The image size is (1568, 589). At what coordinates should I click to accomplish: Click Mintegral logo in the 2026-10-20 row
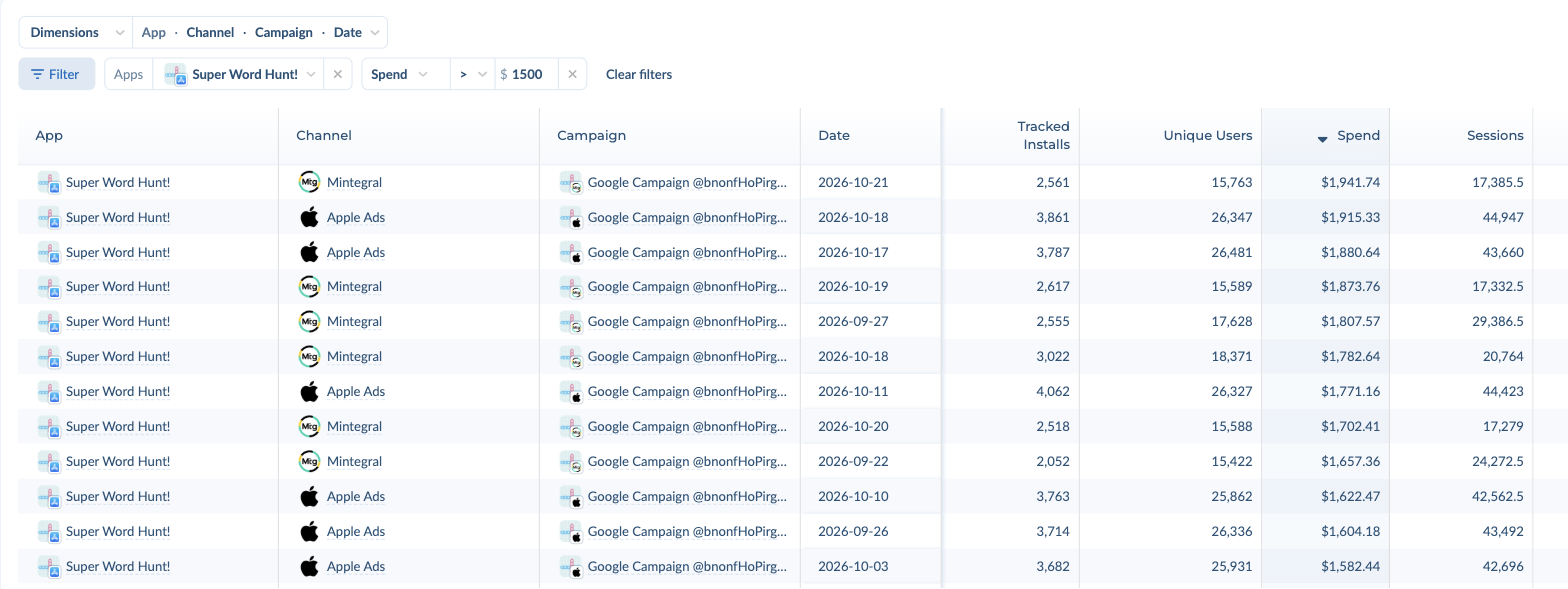click(x=309, y=426)
